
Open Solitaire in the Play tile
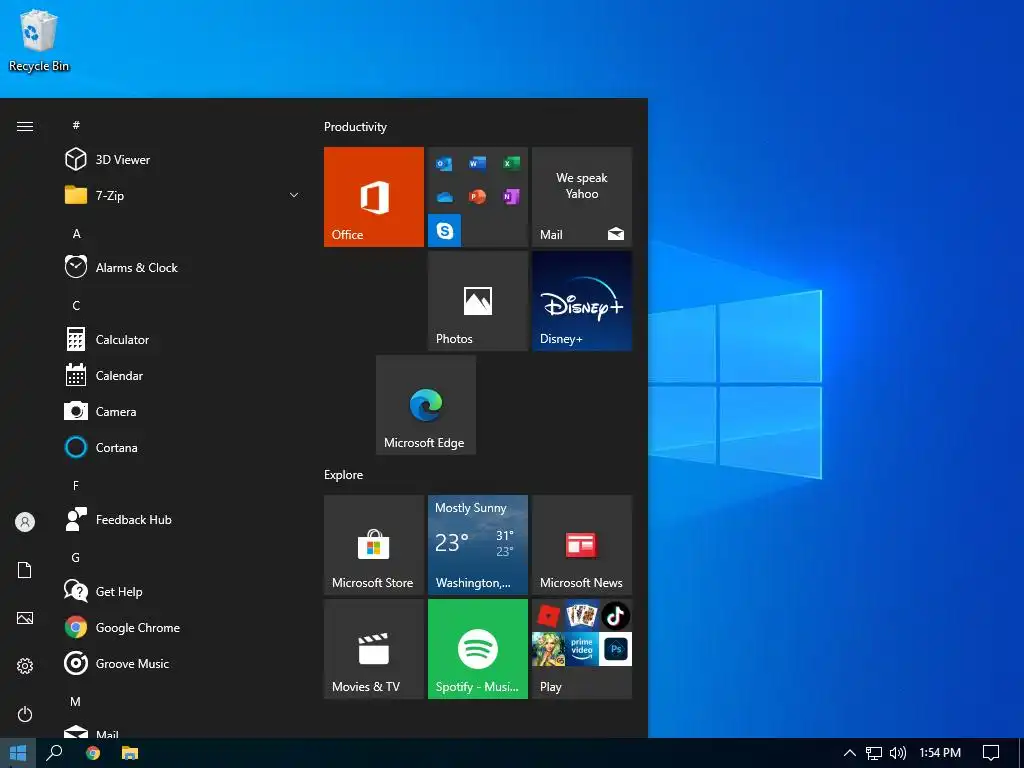click(582, 616)
